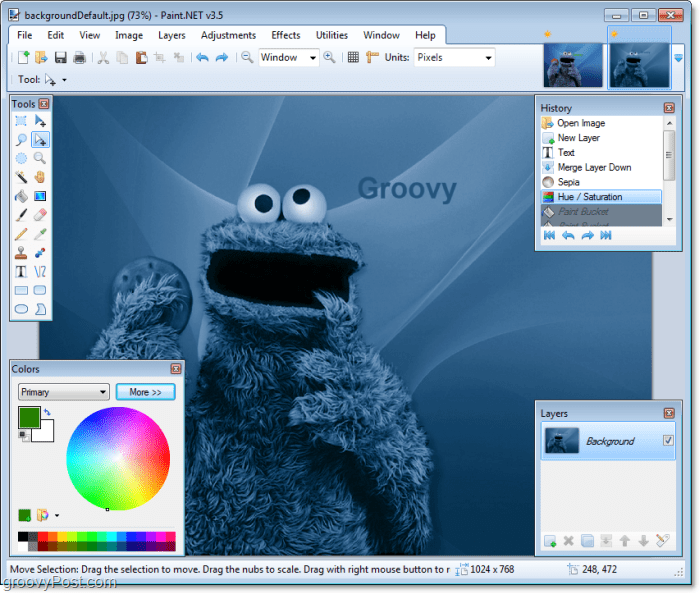Select the Line/Curve tool
This screenshot has height=593, width=700.
[x=40, y=271]
